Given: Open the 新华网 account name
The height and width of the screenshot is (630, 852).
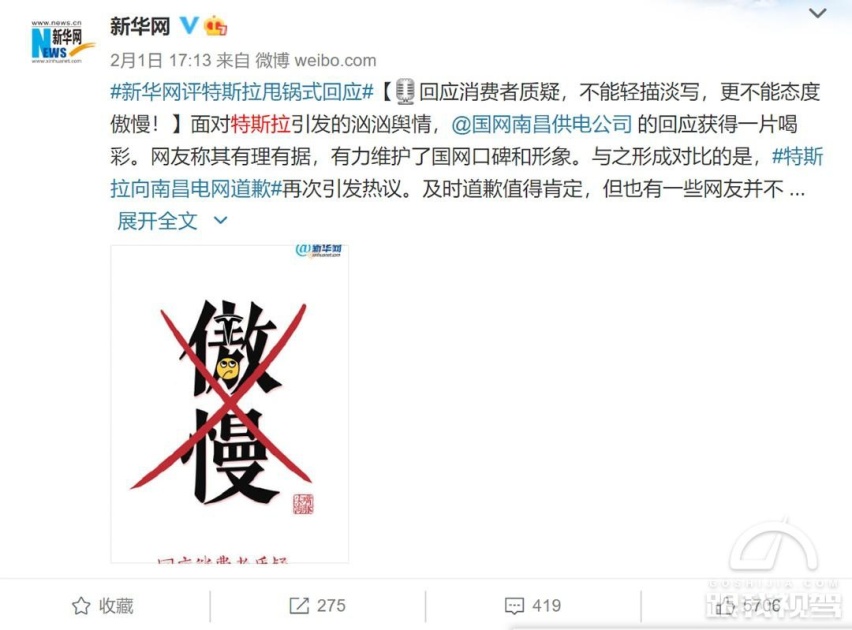Looking at the screenshot, I should pyautogui.click(x=140, y=26).
